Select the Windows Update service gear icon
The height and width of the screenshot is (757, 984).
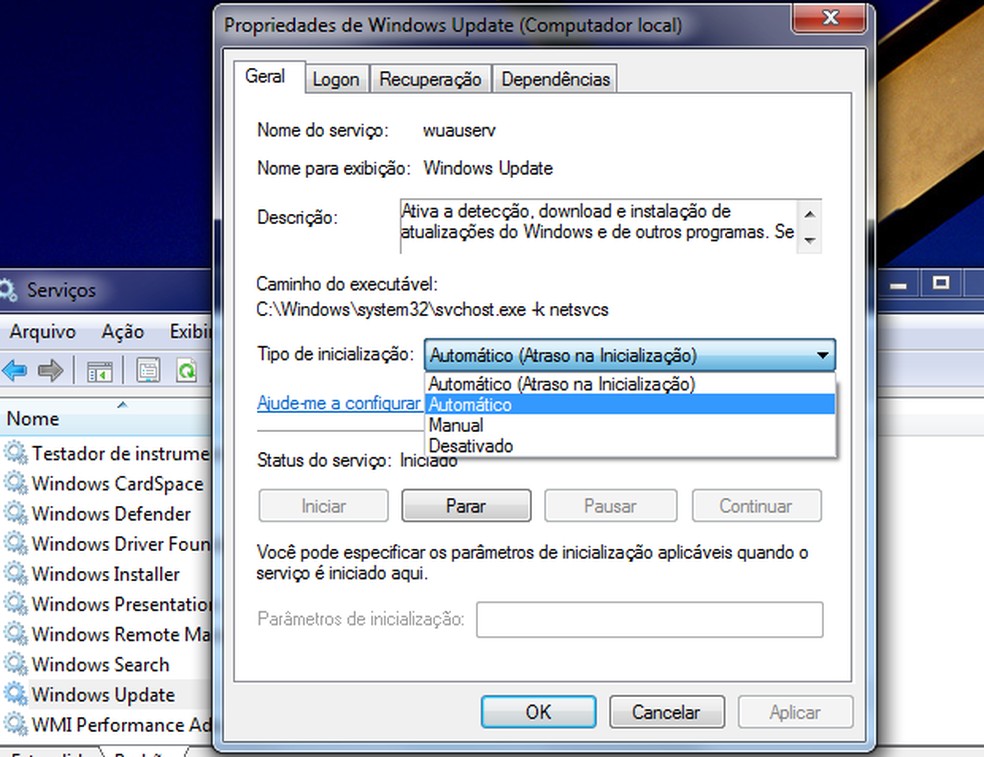[x=17, y=694]
